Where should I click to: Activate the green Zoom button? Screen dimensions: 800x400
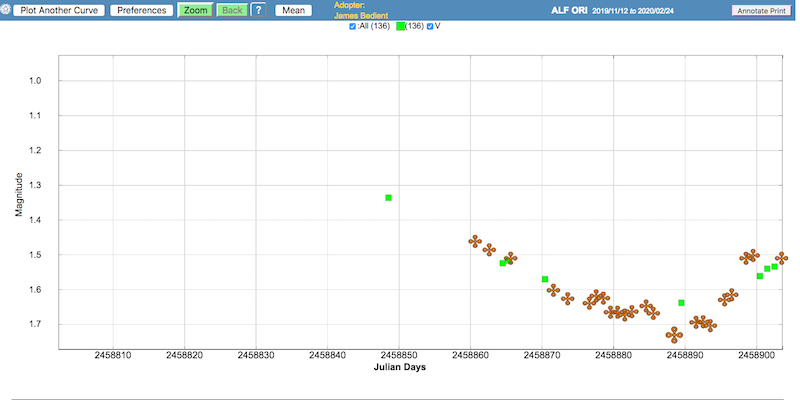[x=195, y=10]
